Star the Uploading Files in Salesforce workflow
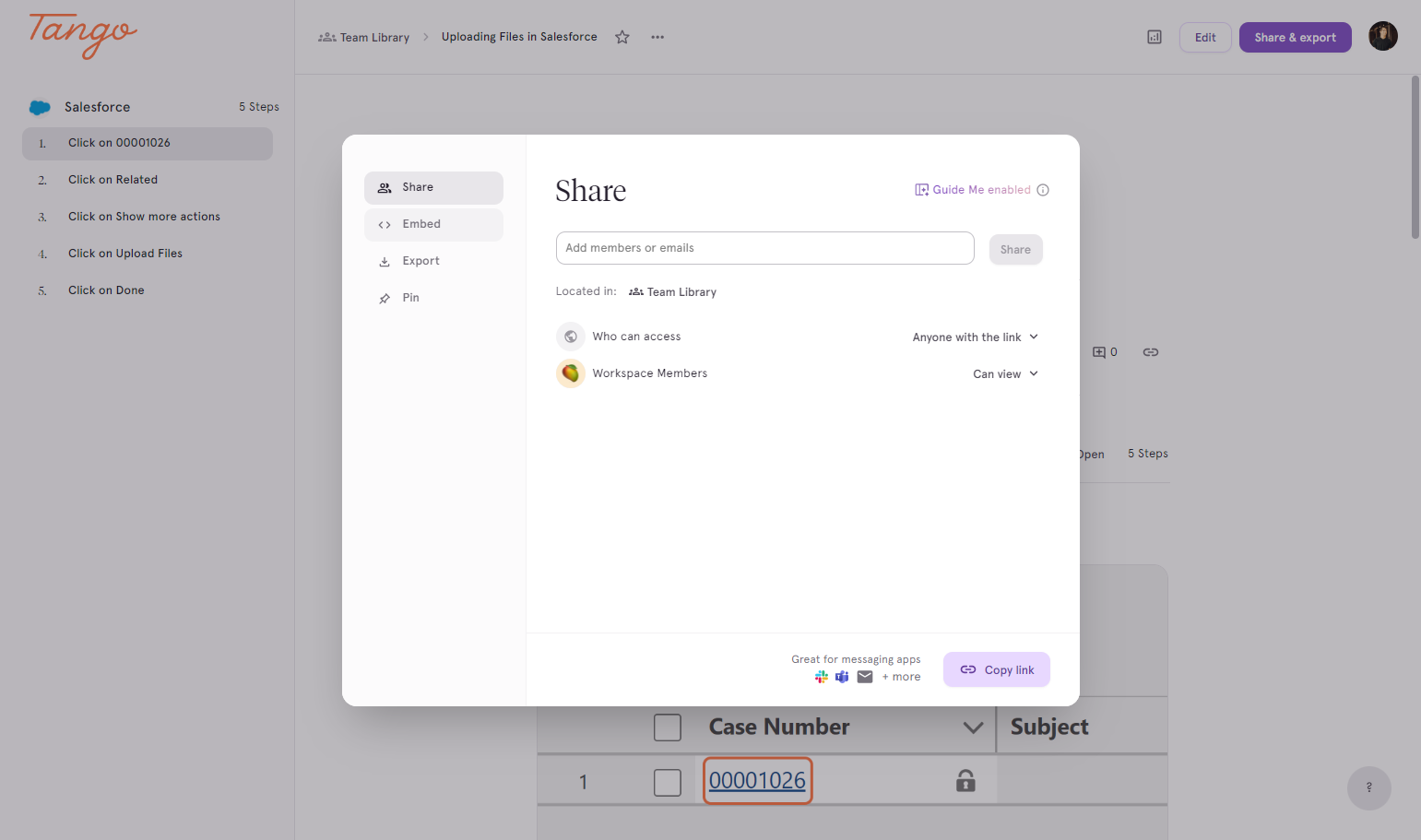Image resolution: width=1421 pixels, height=840 pixels. 622,37
